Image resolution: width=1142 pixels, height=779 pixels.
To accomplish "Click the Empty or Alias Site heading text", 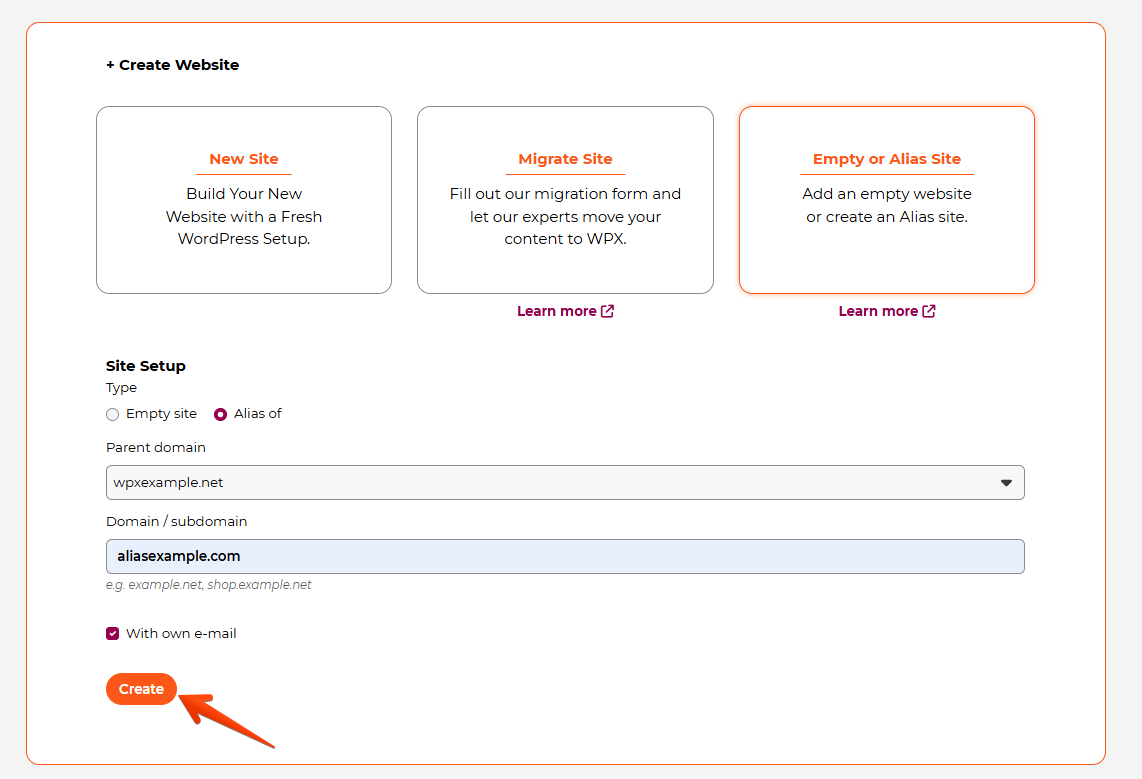I will pyautogui.click(x=887, y=159).
